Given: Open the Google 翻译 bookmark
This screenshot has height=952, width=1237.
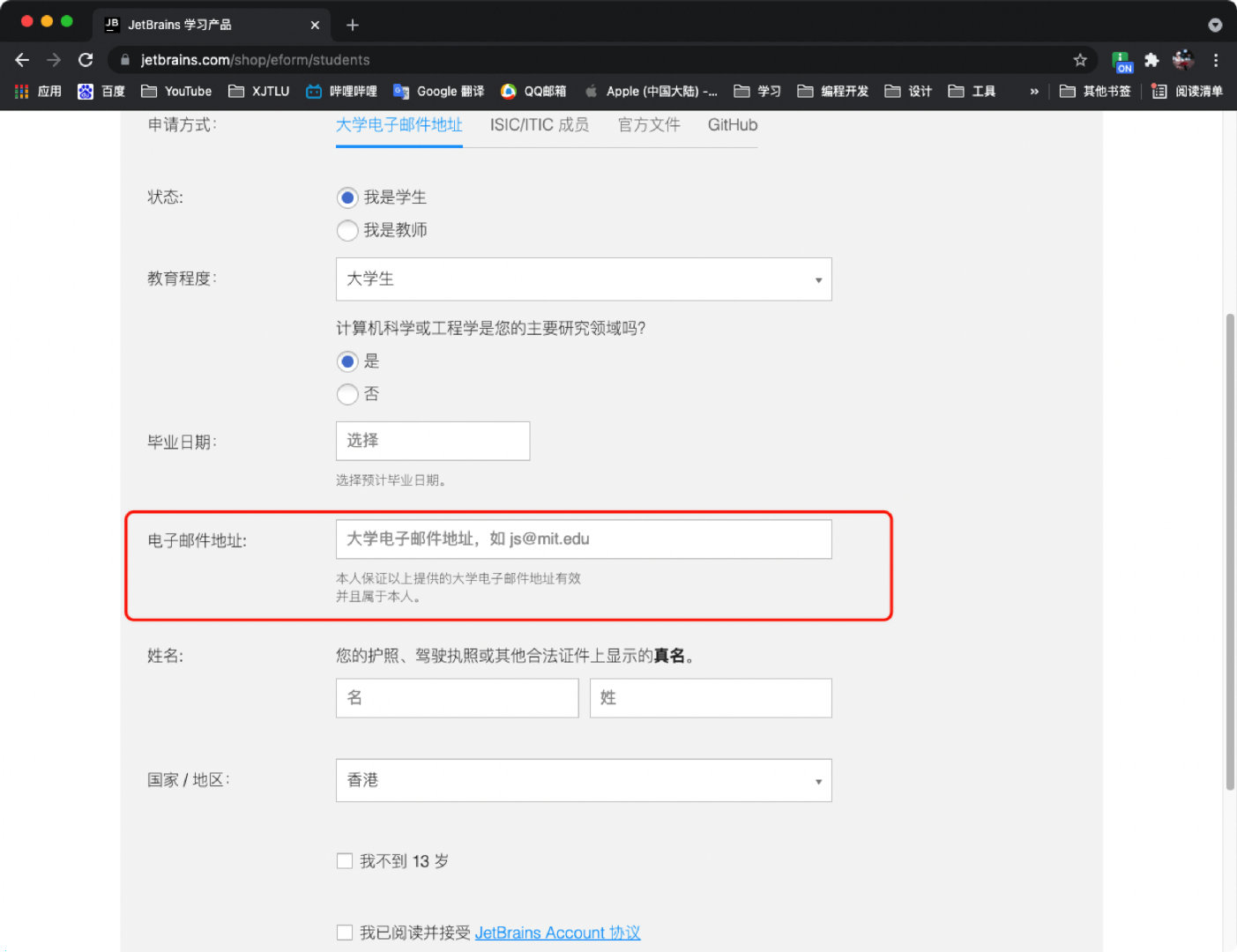Looking at the screenshot, I should pyautogui.click(x=439, y=91).
